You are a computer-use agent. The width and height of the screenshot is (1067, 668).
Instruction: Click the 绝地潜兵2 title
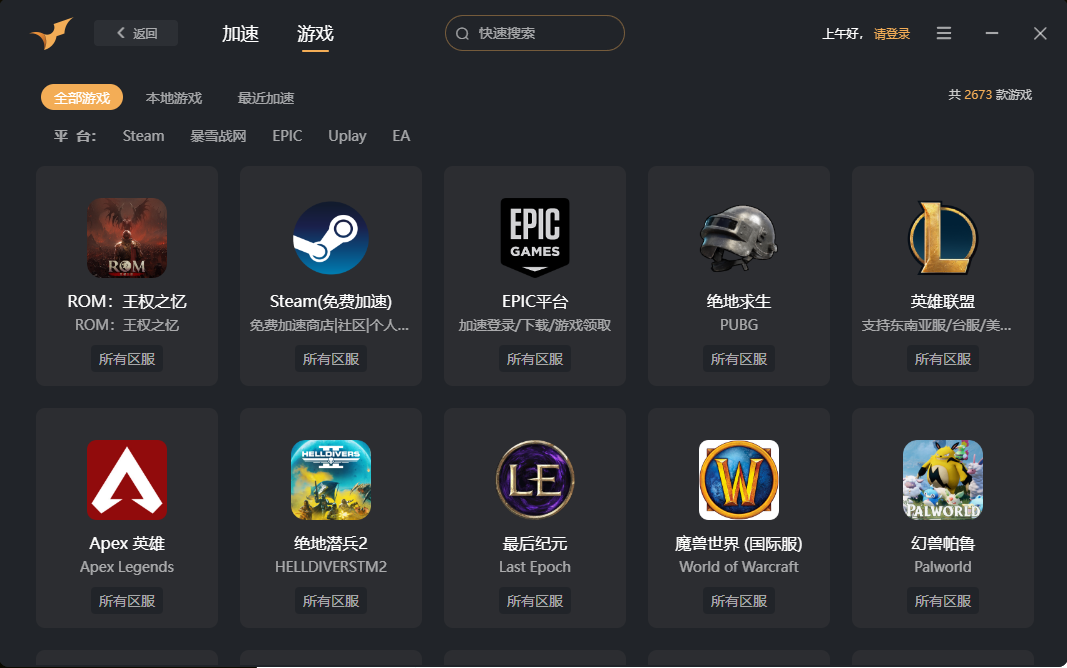click(331, 544)
